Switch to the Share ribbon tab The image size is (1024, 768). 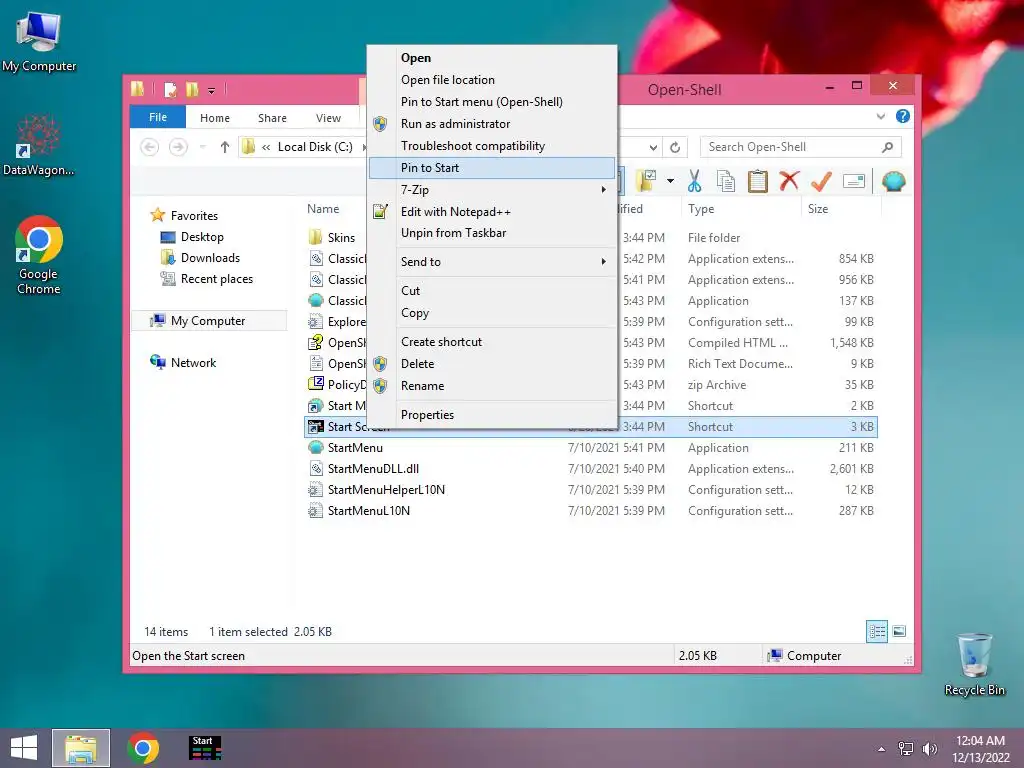272,118
